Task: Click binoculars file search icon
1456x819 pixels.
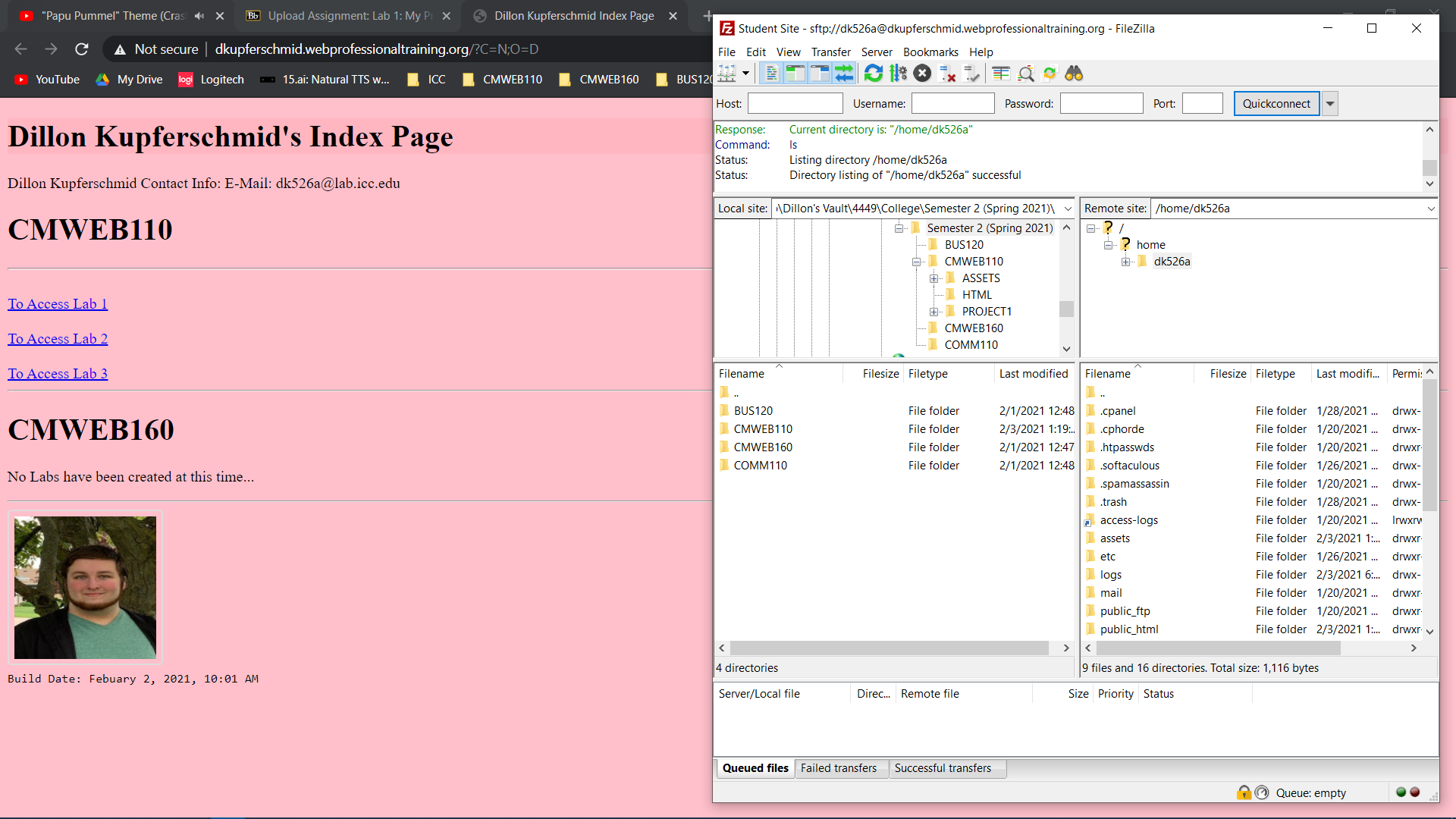Action: pyautogui.click(x=1074, y=74)
